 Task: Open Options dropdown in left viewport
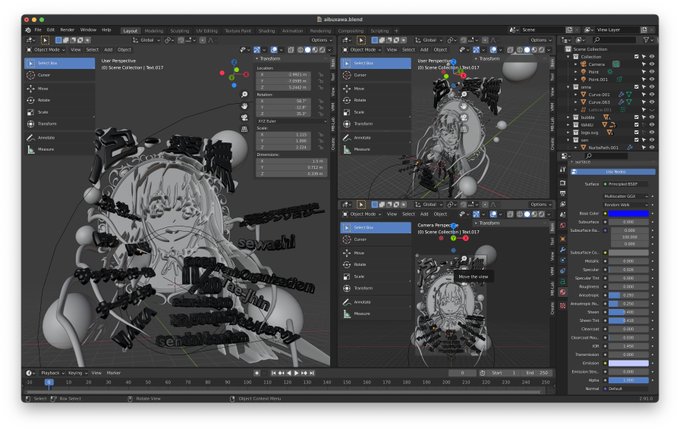point(321,40)
